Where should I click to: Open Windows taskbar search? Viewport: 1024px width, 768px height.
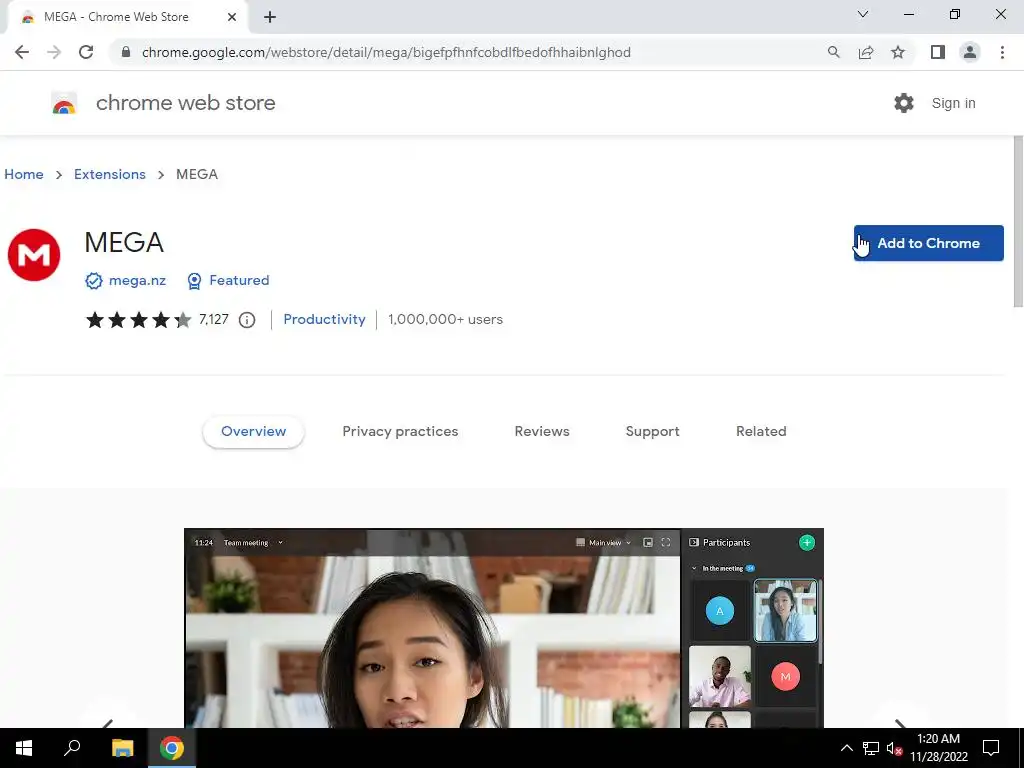click(72, 748)
